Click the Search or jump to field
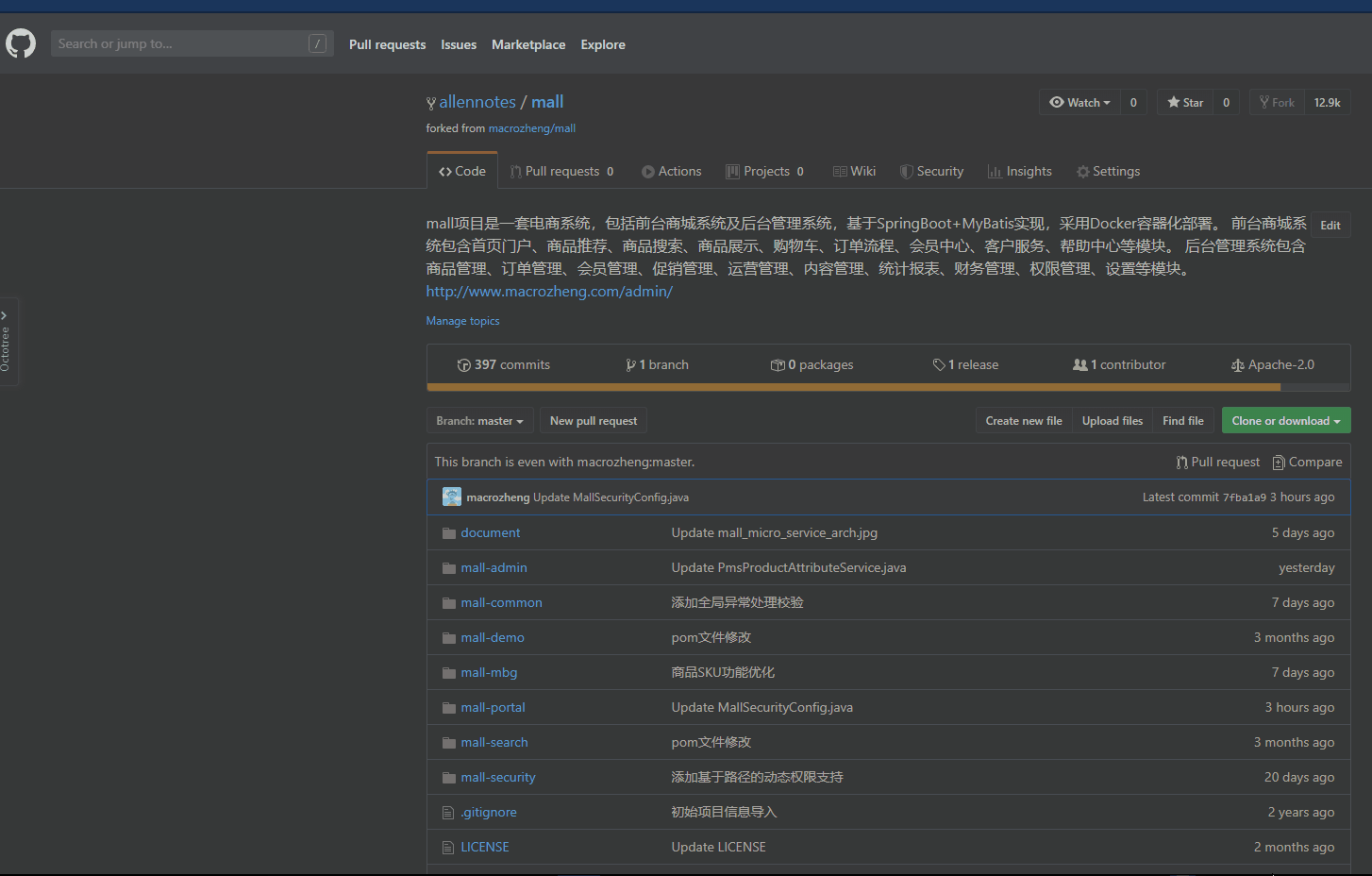The width and height of the screenshot is (1372, 876). (x=192, y=43)
